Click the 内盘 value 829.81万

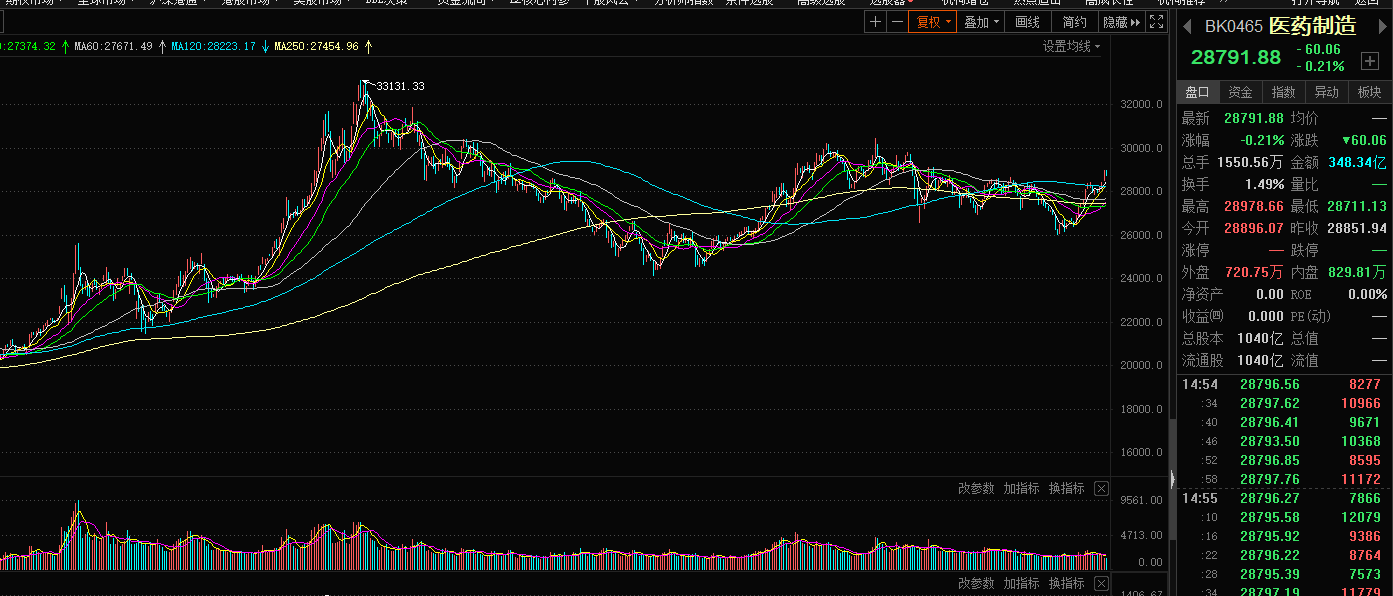click(x=1358, y=272)
